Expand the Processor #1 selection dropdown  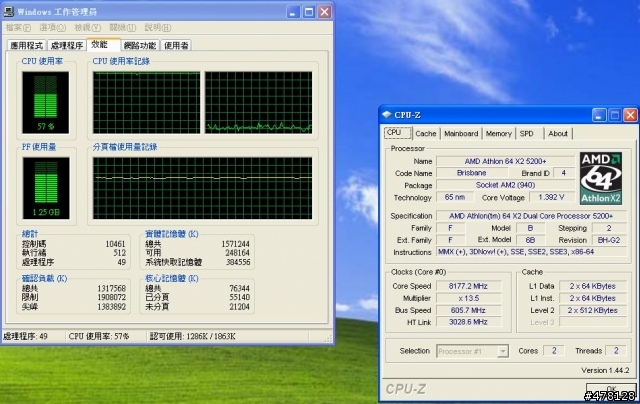[x=503, y=351]
